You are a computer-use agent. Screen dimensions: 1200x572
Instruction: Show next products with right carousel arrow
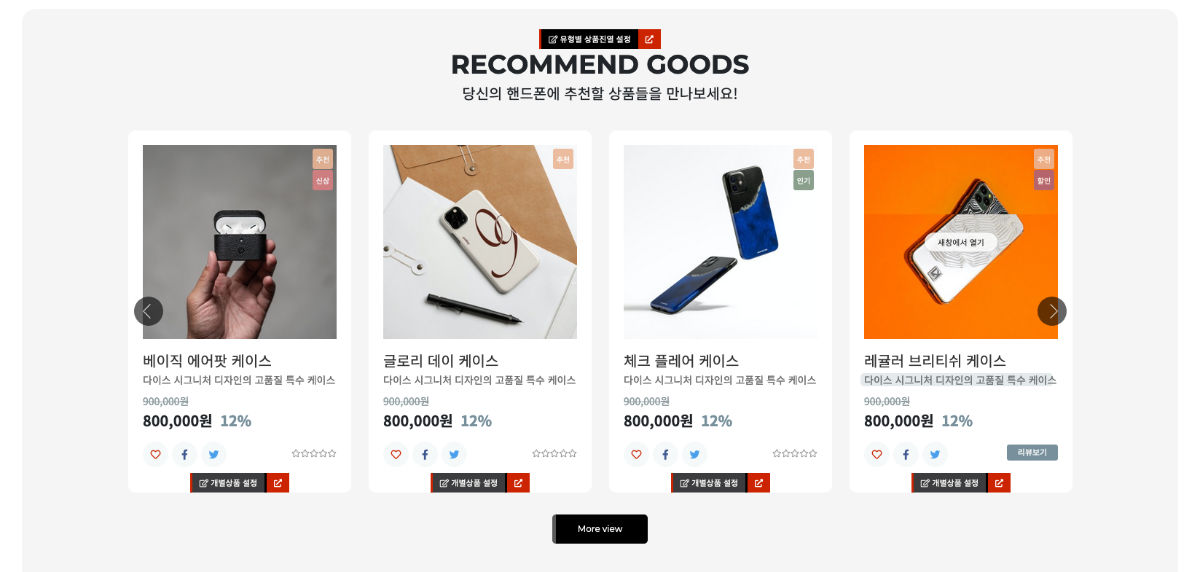1052,311
